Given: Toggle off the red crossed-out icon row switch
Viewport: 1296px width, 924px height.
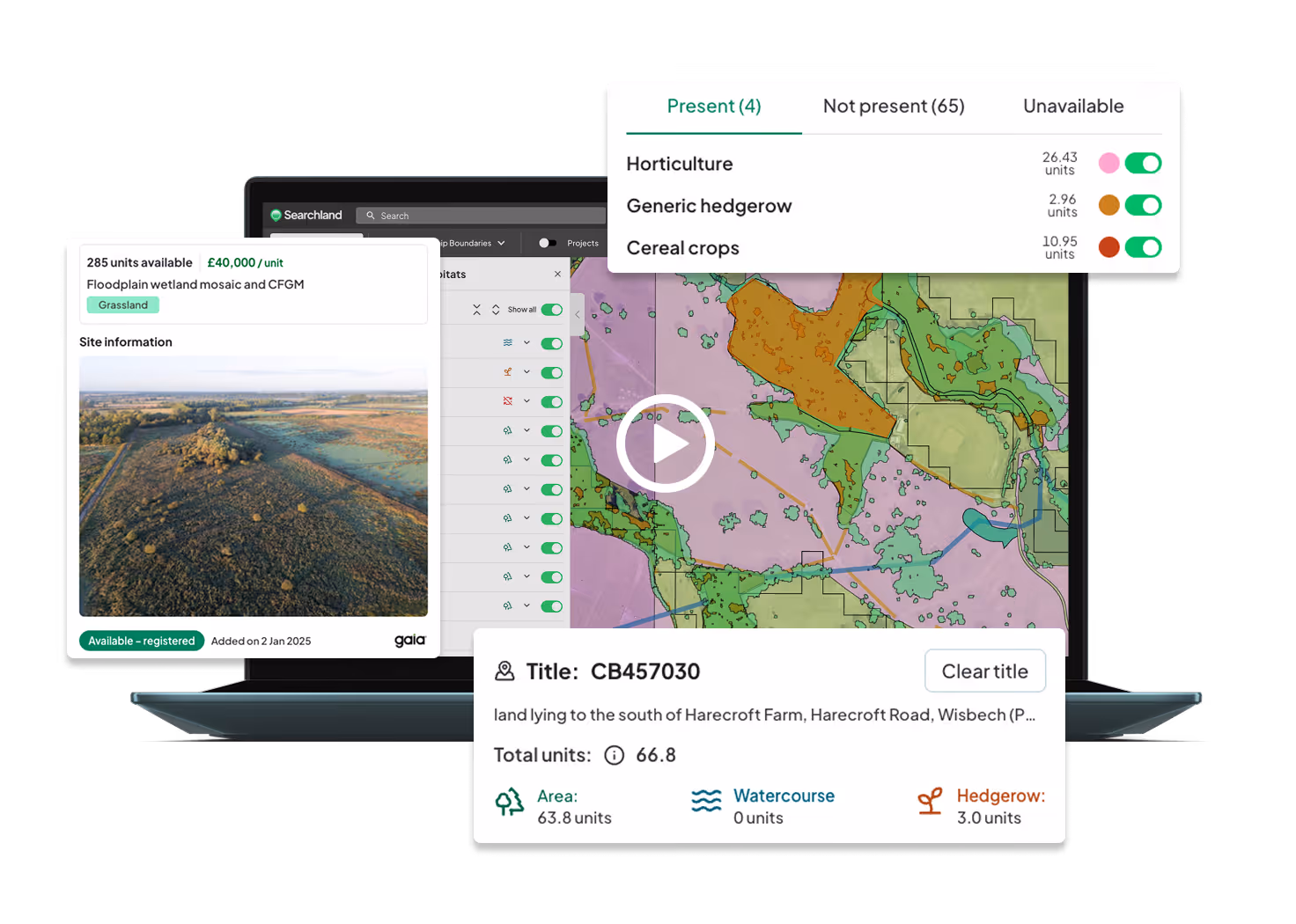Looking at the screenshot, I should coord(552,402).
